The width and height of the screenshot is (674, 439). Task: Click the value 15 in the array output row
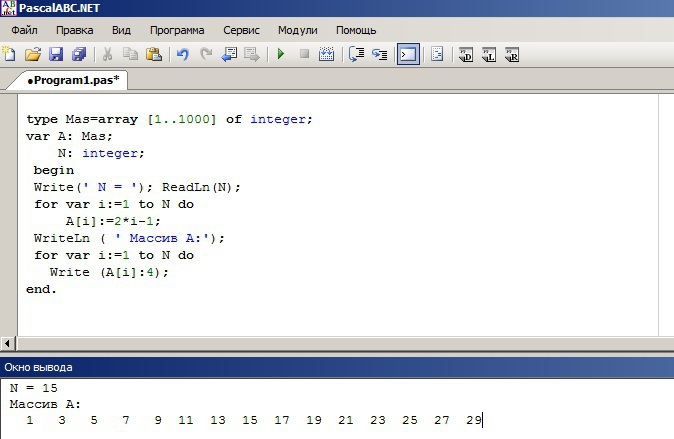click(250, 420)
